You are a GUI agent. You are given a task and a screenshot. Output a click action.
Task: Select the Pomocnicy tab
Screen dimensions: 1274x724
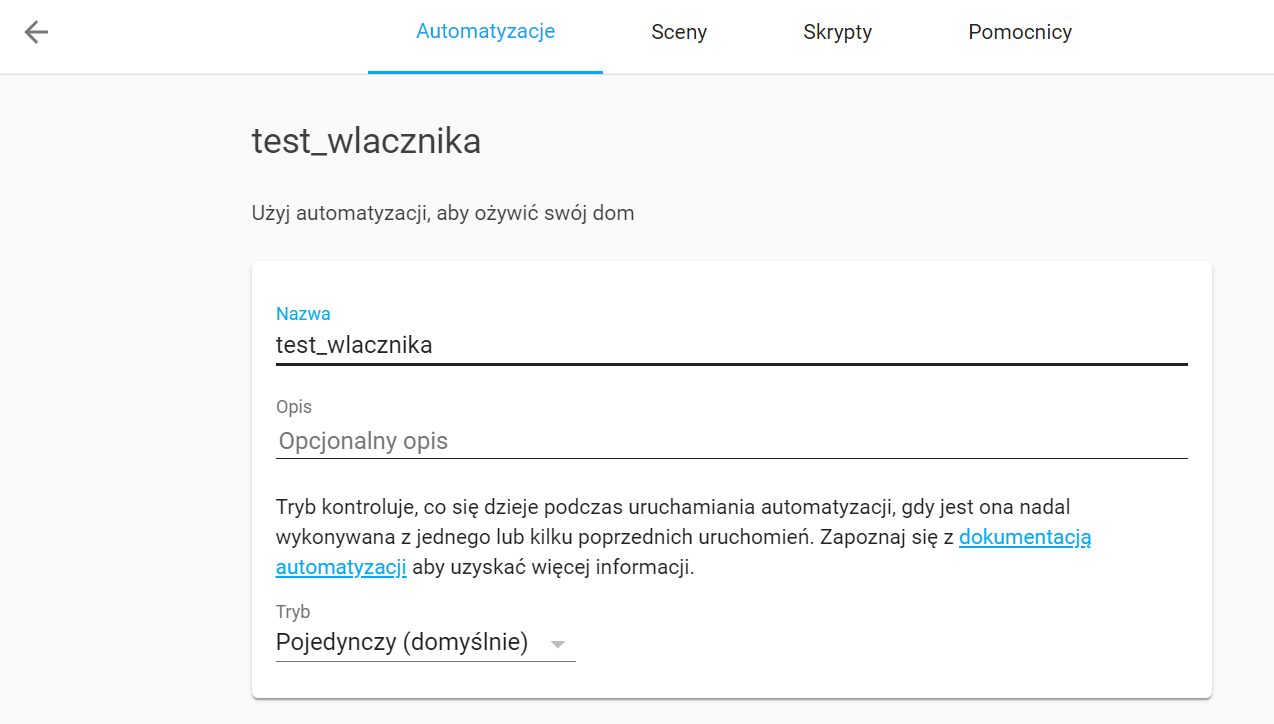(x=1020, y=32)
